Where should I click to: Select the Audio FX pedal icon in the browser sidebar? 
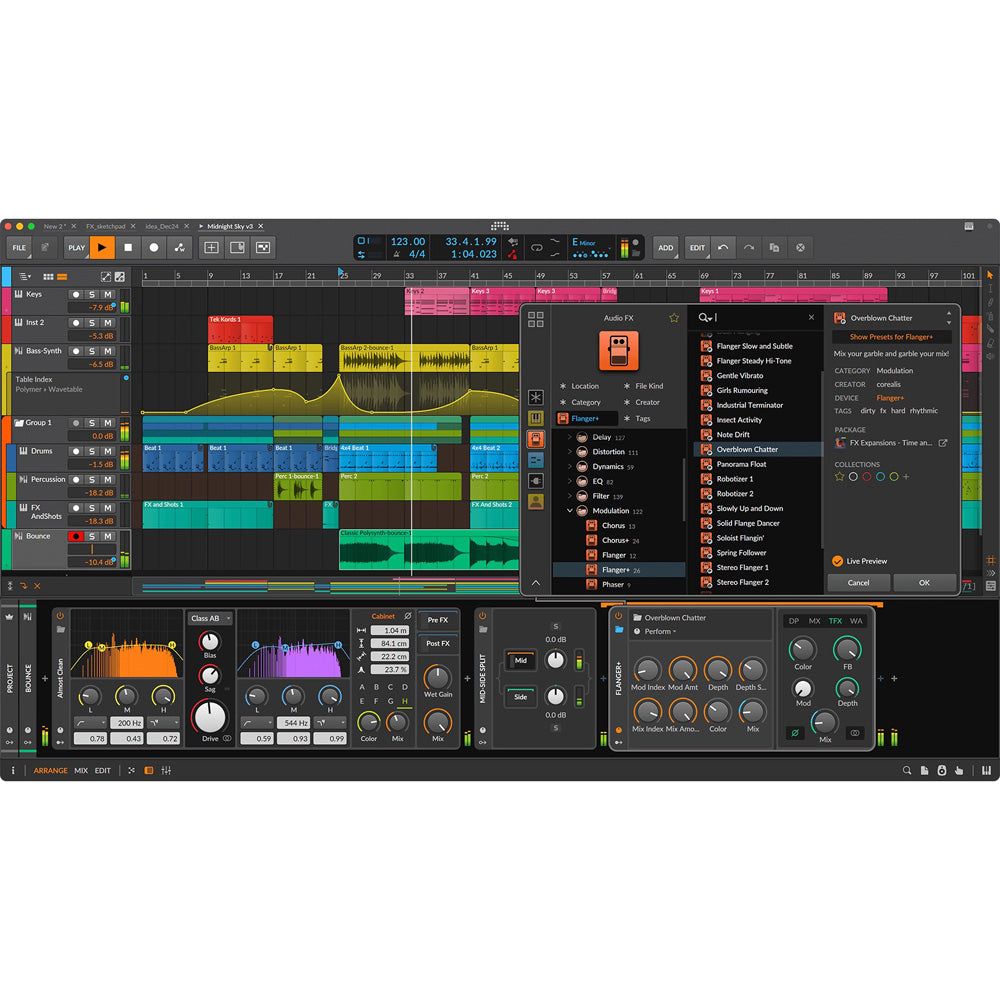click(x=536, y=439)
